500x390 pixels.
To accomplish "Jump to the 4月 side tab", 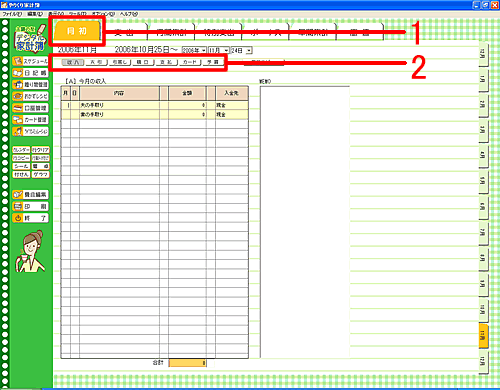I will [x=483, y=156].
